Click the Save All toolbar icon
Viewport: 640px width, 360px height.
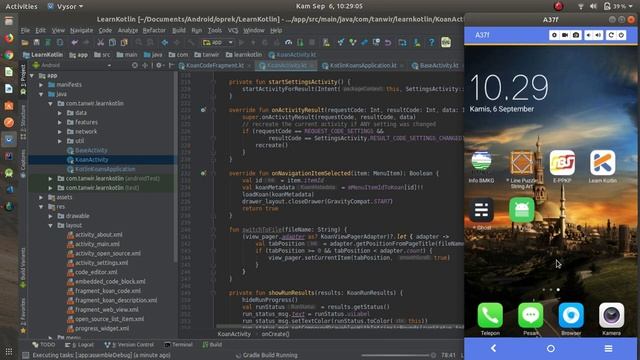point(36,42)
